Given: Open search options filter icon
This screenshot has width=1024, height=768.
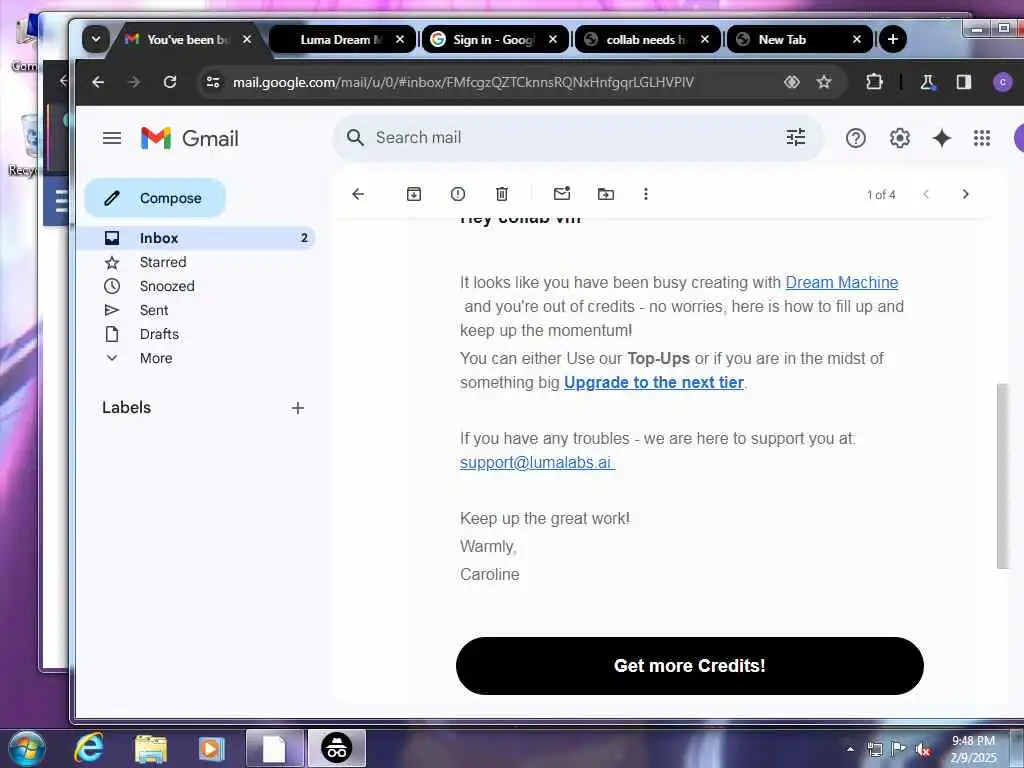Looking at the screenshot, I should pyautogui.click(x=795, y=137).
